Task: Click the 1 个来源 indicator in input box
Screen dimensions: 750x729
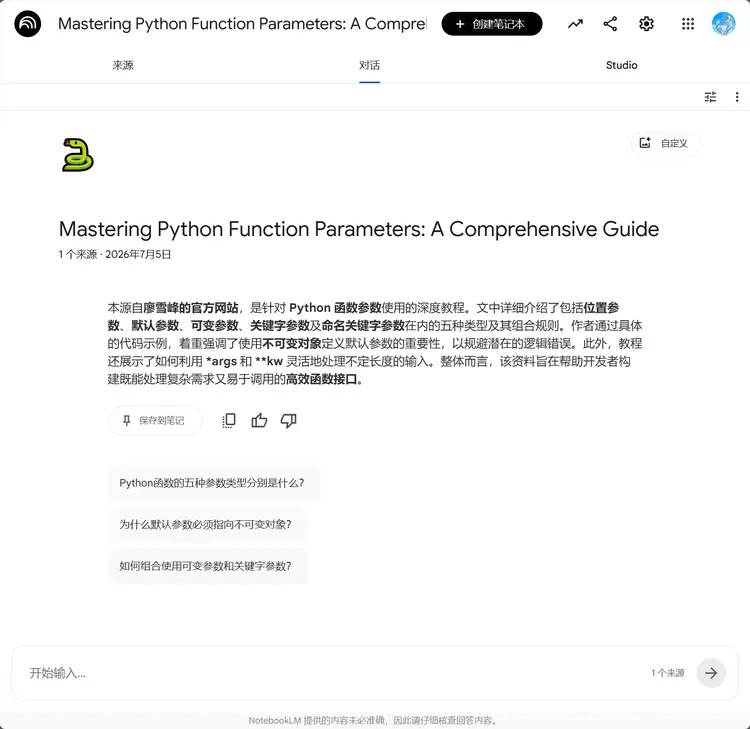Action: pos(668,673)
